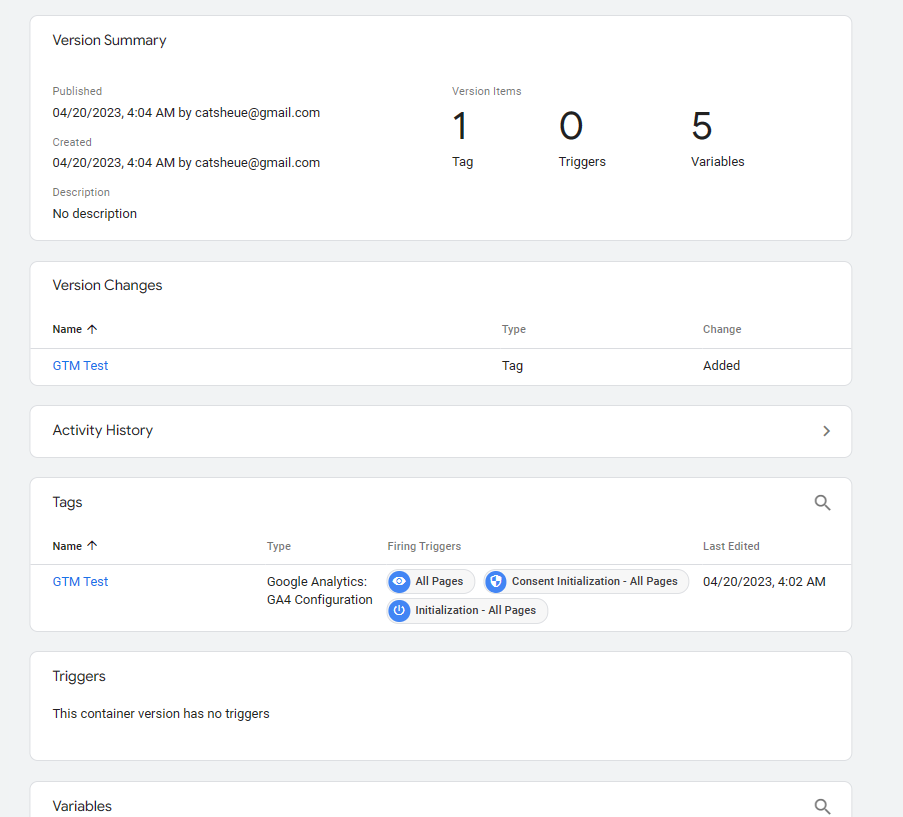Click the GA4 Configuration type cell
The image size is (903, 817).
click(319, 591)
